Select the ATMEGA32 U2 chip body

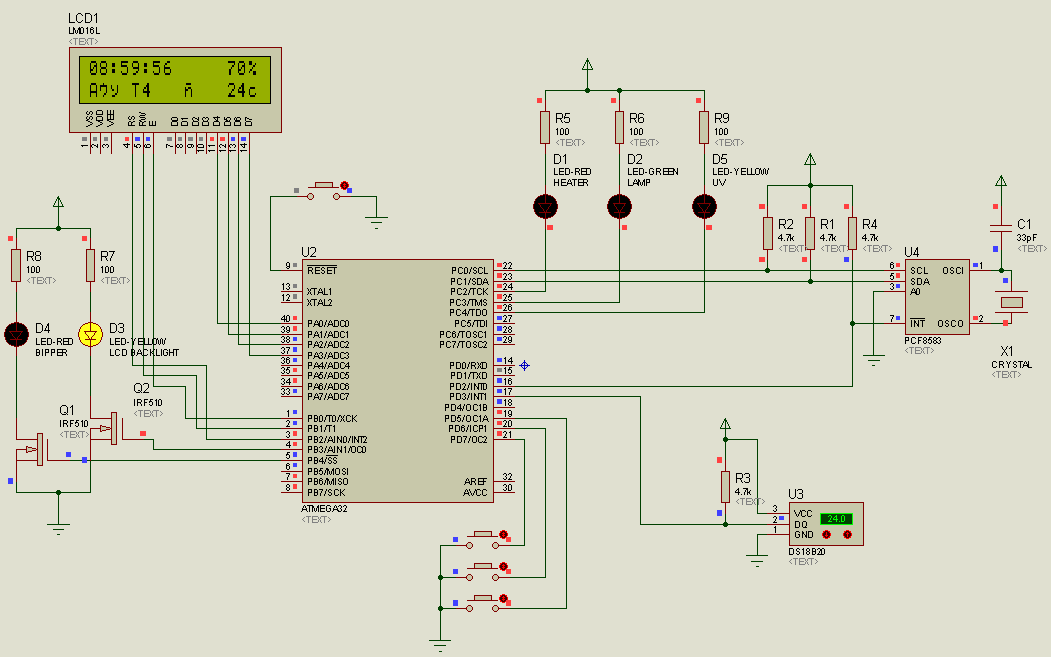398,381
